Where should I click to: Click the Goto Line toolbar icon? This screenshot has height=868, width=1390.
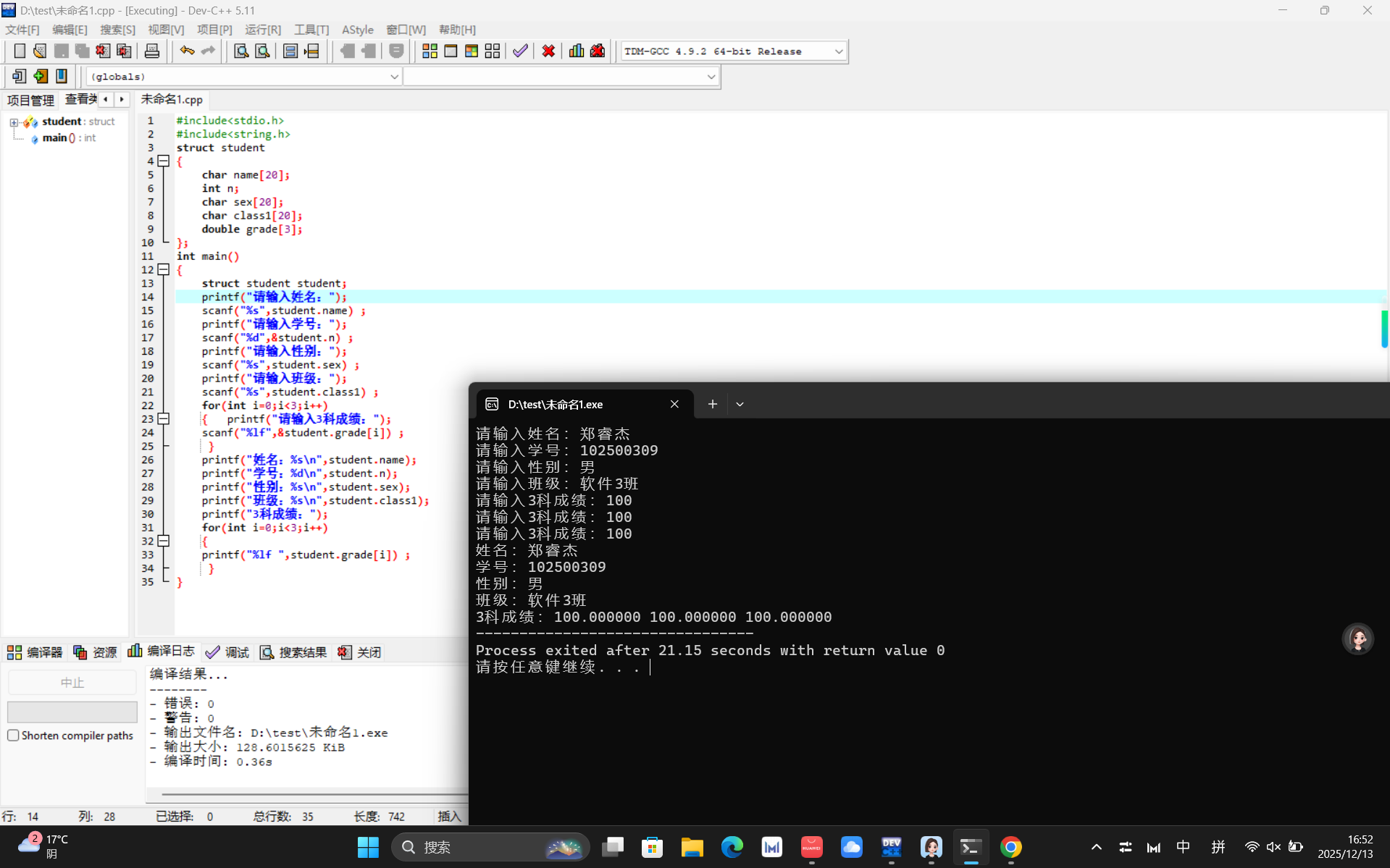311,51
